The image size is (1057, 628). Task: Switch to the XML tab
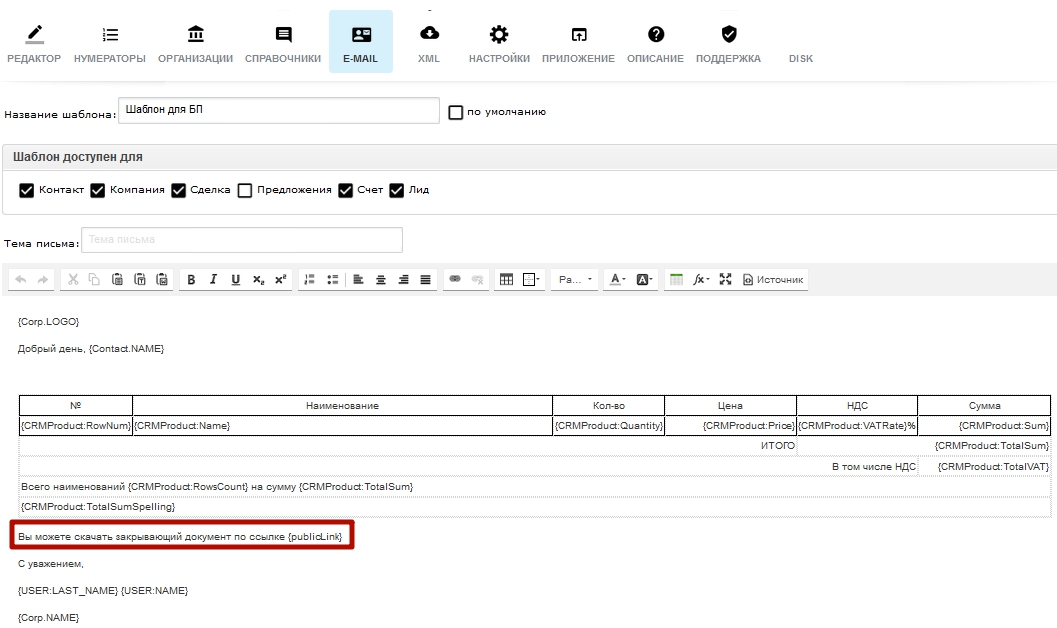[x=428, y=44]
